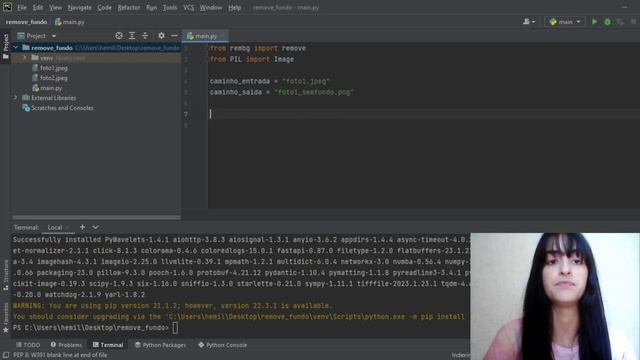Click the run with coverage icon
This screenshot has width=640, height=360.
(620, 22)
